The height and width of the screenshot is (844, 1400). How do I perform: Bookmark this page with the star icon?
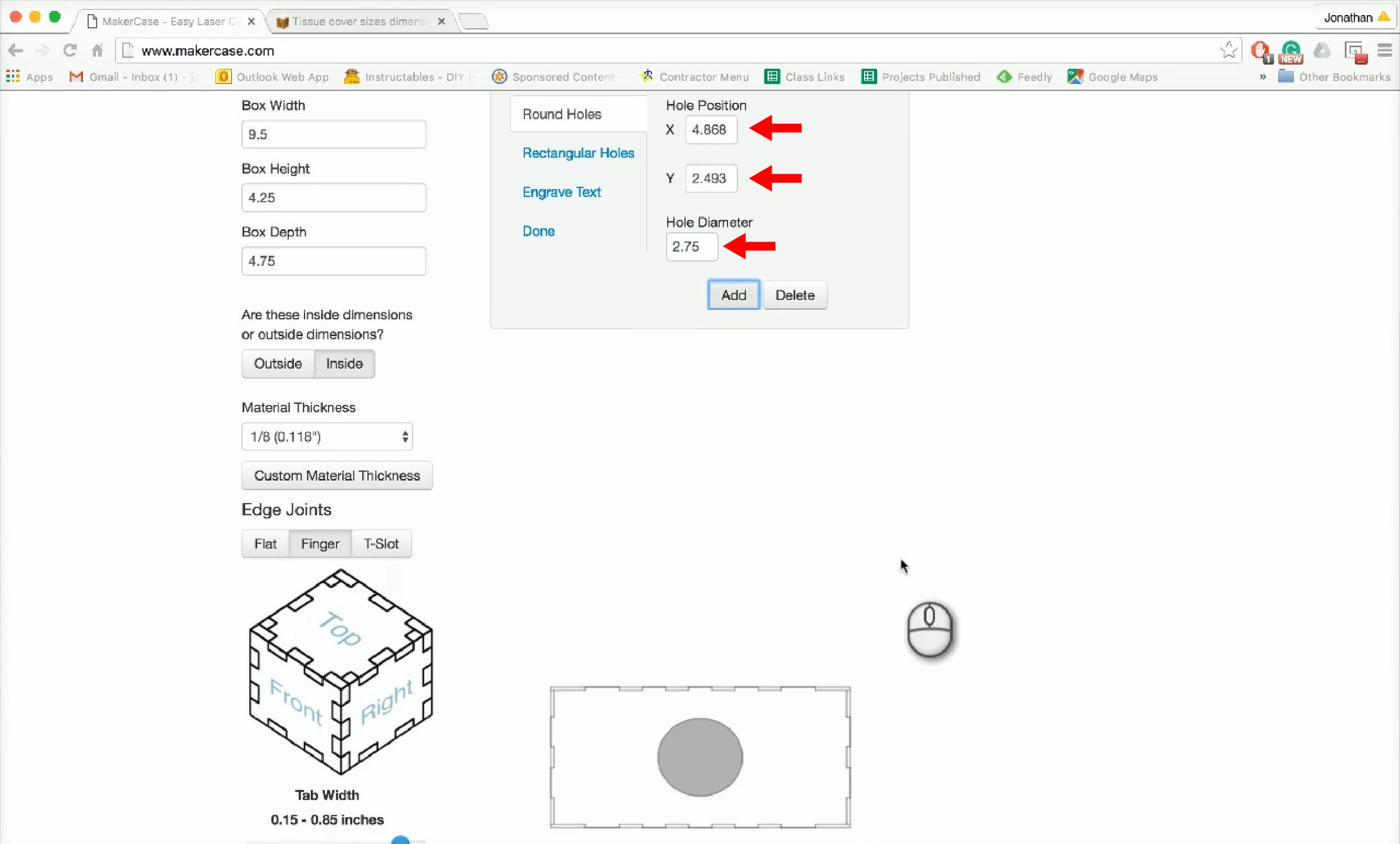(1228, 51)
